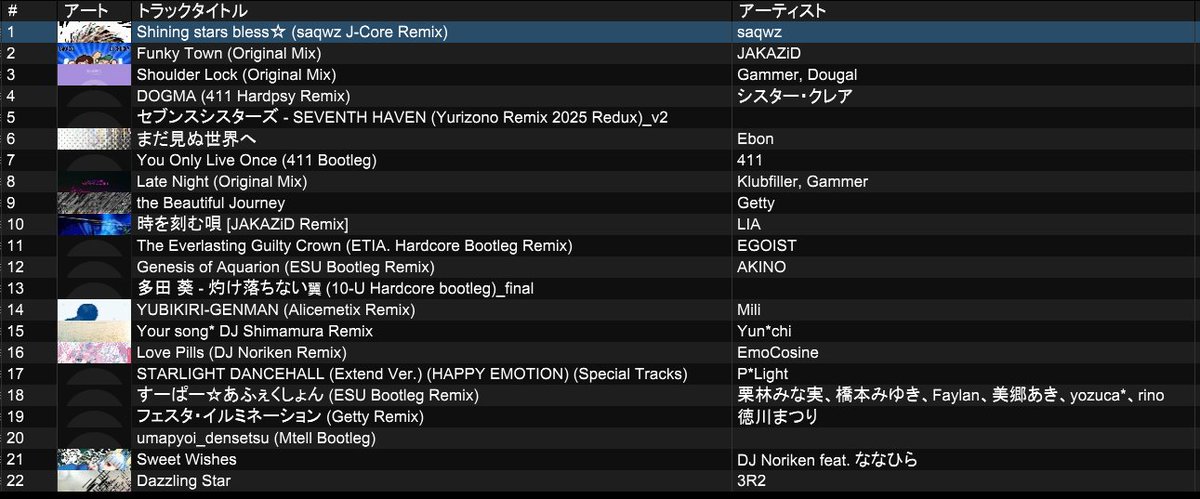Click the YUBIKIRI-GENMAN album art
The image size is (1200, 499).
coord(94,310)
